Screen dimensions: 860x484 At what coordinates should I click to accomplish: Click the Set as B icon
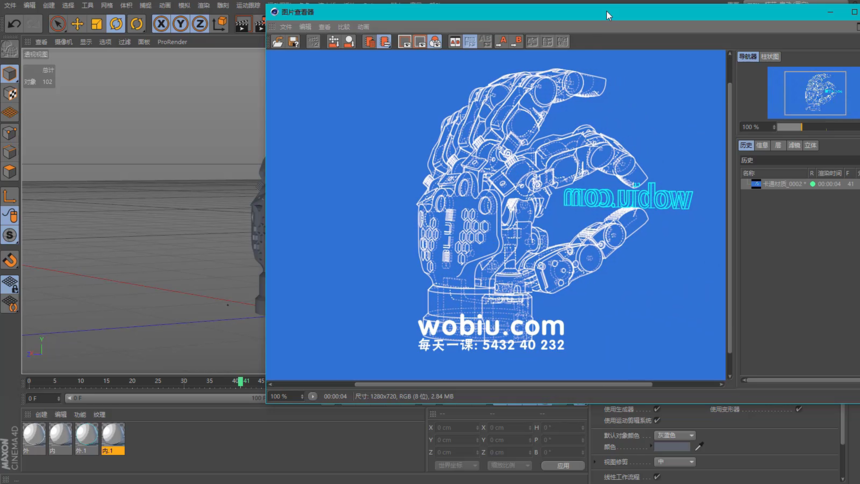[x=516, y=42]
